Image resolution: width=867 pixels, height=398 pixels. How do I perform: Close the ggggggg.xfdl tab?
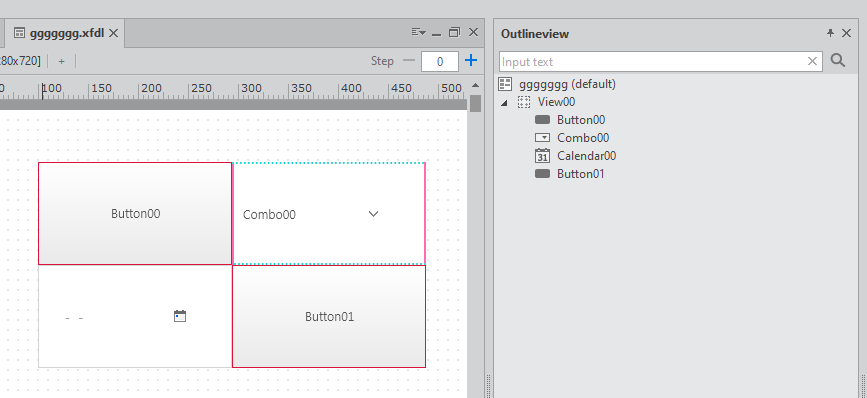pos(113,33)
